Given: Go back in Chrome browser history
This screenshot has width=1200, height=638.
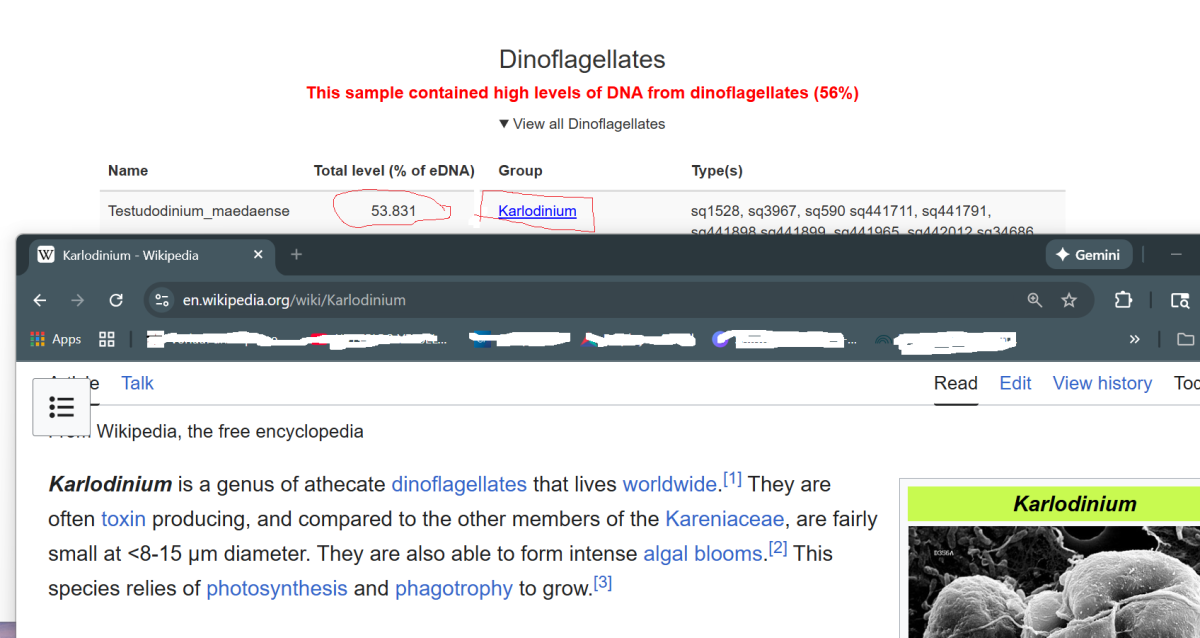Looking at the screenshot, I should (x=40, y=300).
